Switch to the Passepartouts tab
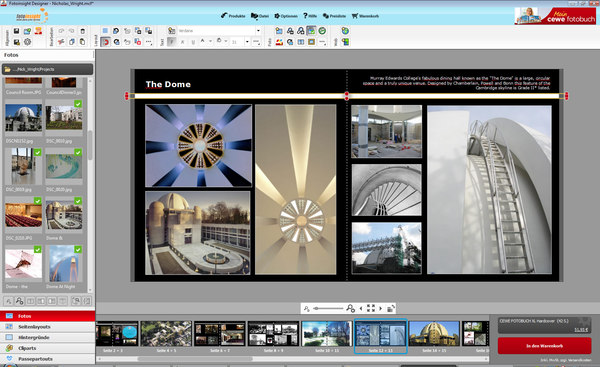Image resolution: width=600 pixels, height=367 pixels. click(x=47, y=359)
